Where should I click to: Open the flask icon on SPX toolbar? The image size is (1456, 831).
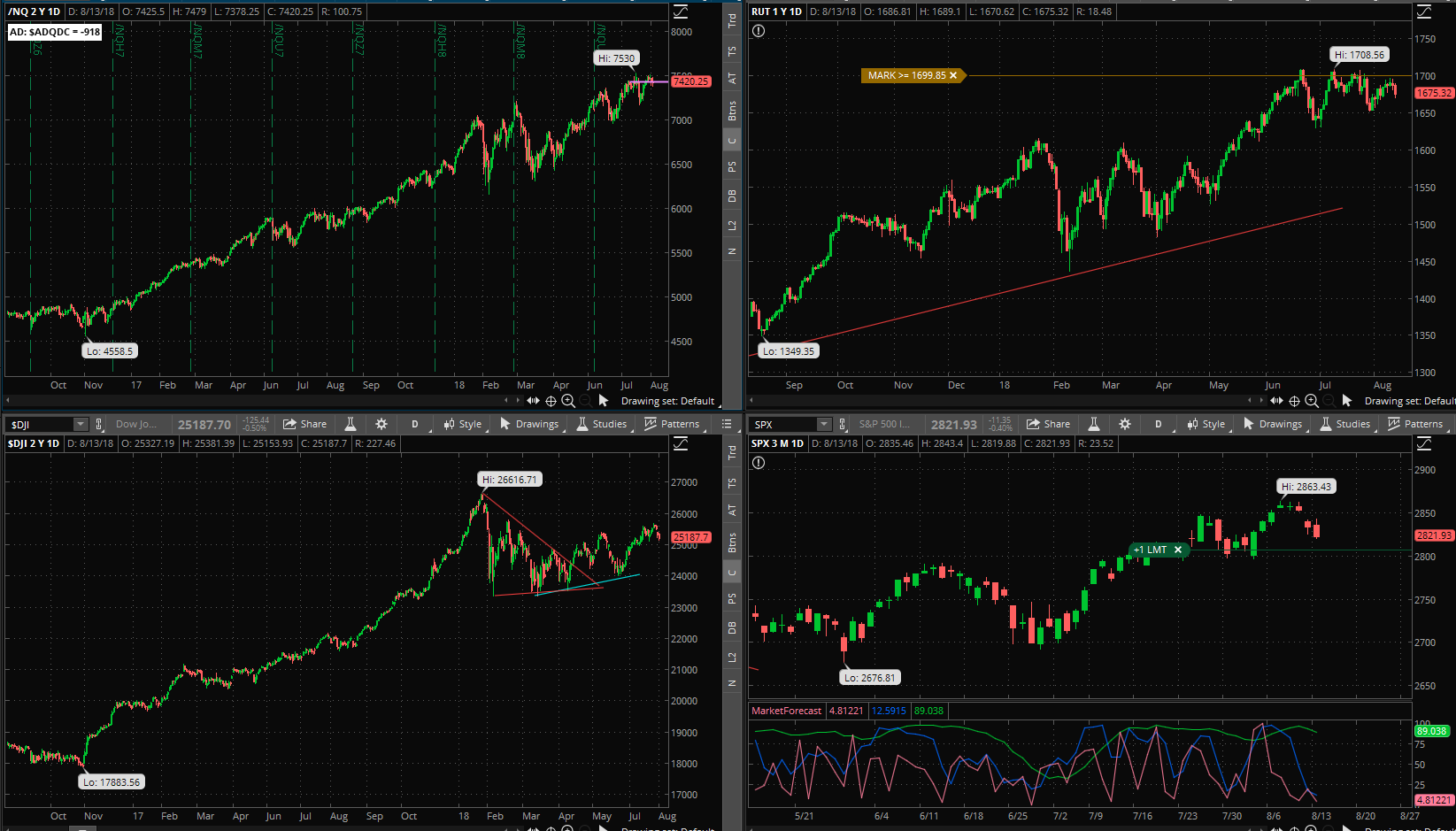pos(1094,424)
